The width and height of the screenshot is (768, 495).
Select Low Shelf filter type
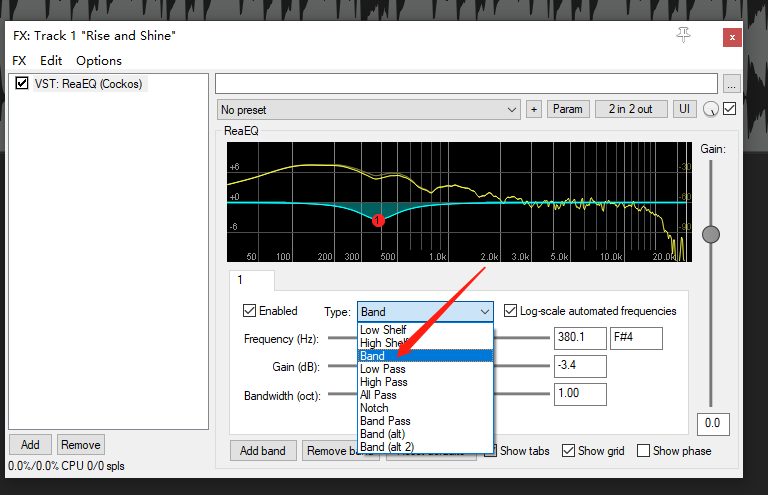click(425, 330)
